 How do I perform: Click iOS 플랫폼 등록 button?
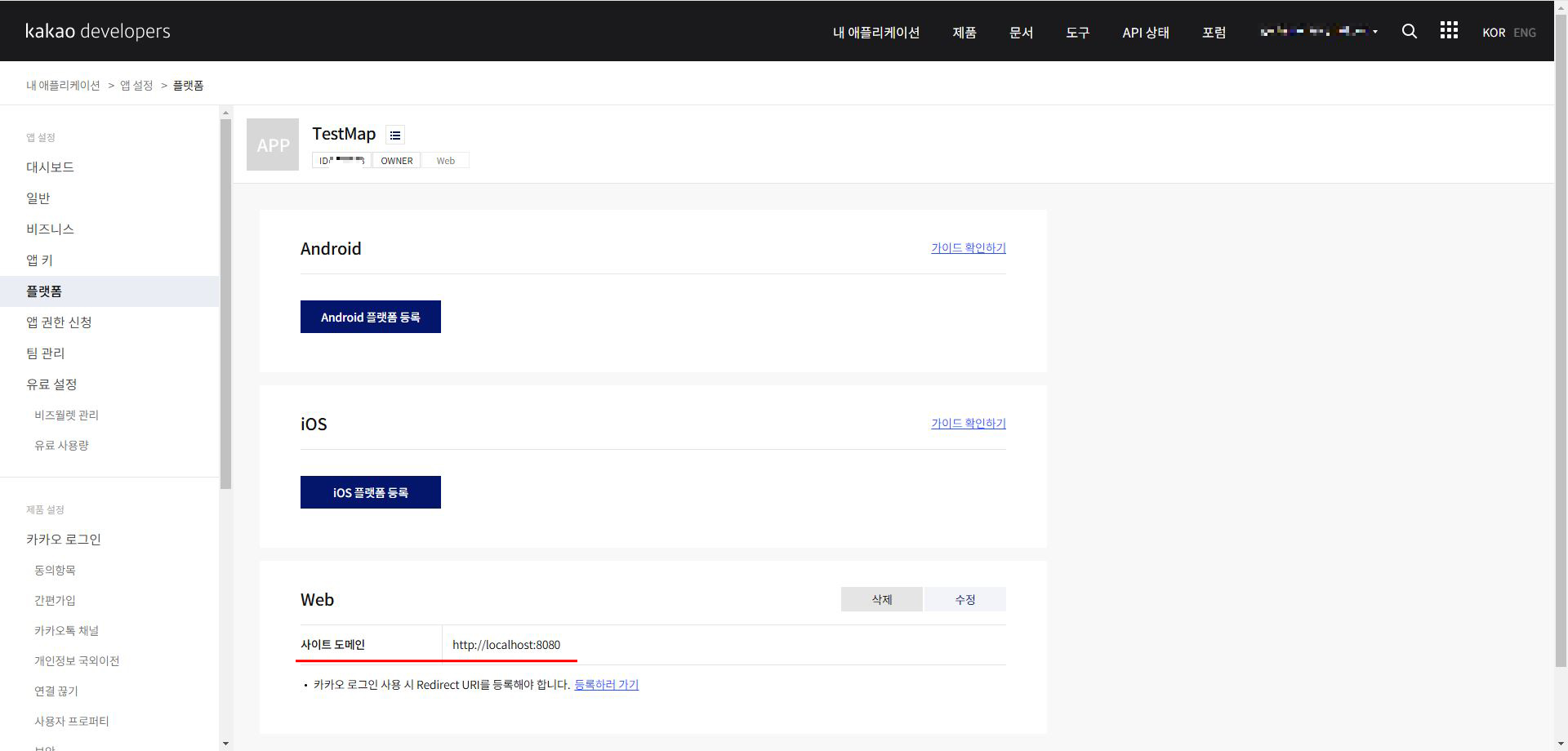point(371,492)
